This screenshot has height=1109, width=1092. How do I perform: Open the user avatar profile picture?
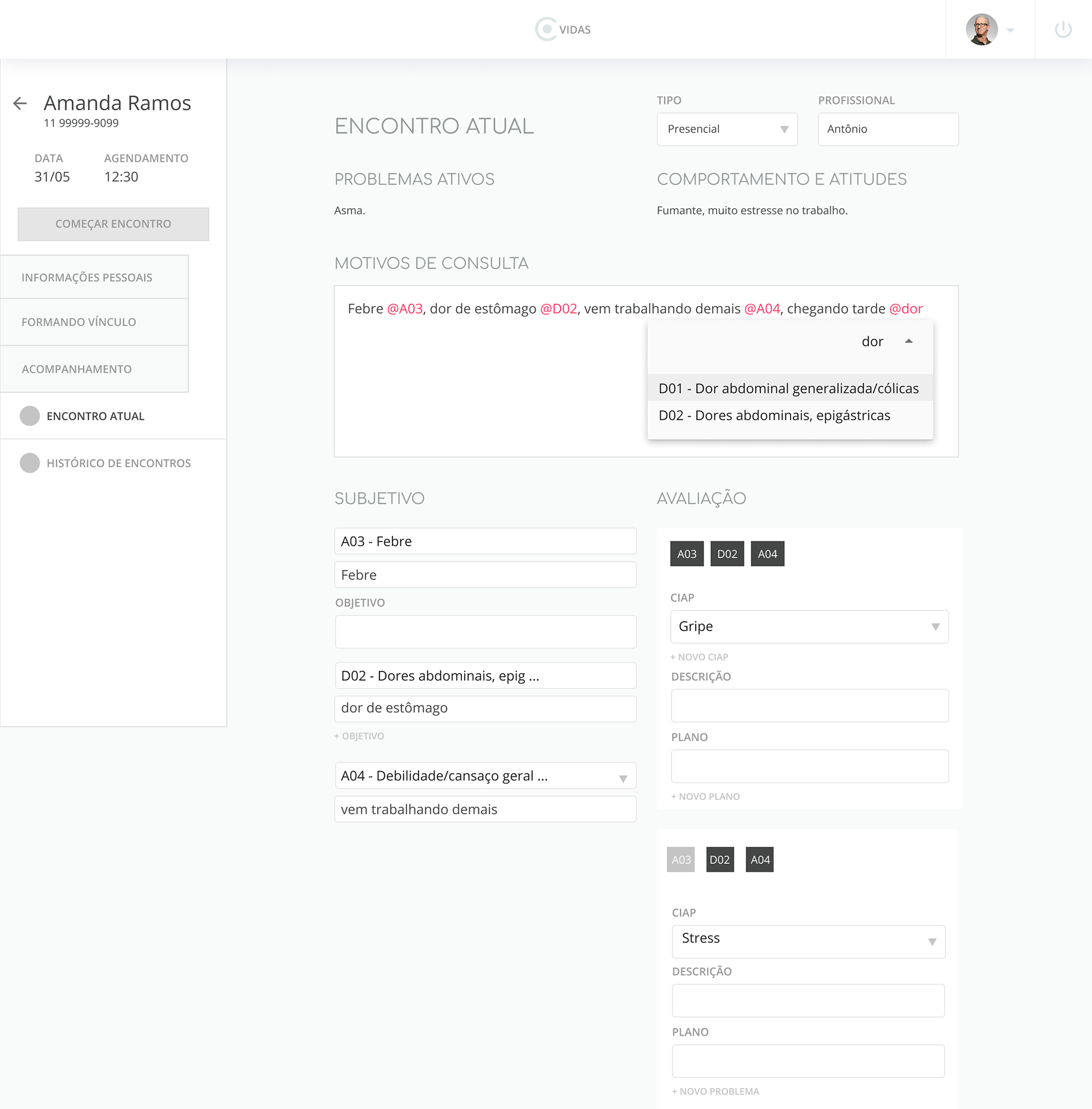click(x=981, y=29)
